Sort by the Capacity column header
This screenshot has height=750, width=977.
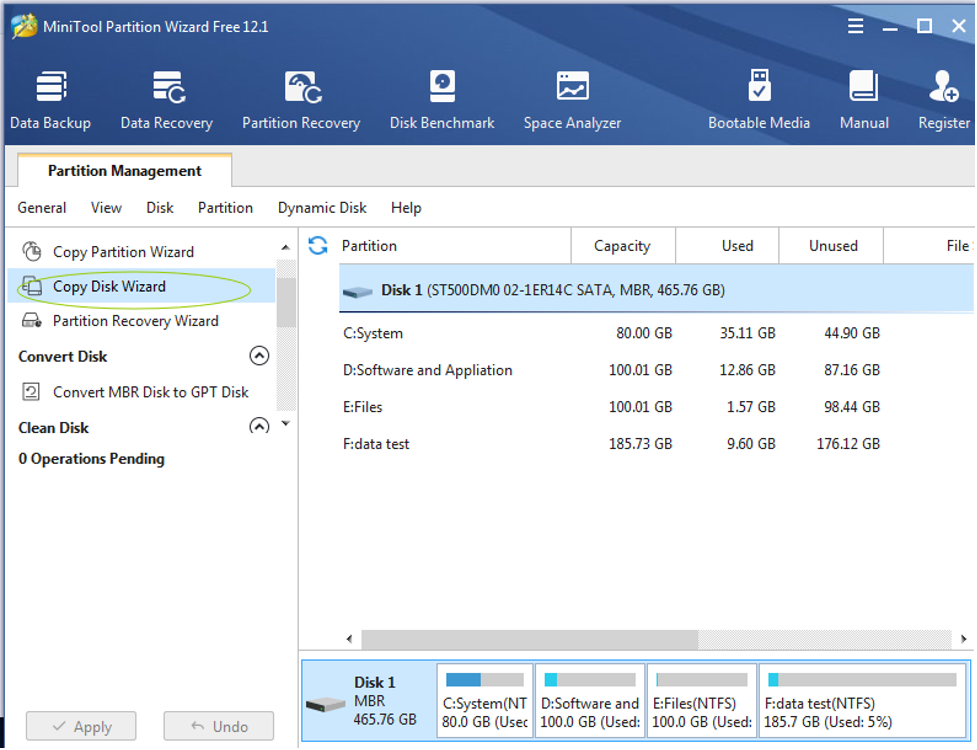click(x=622, y=246)
